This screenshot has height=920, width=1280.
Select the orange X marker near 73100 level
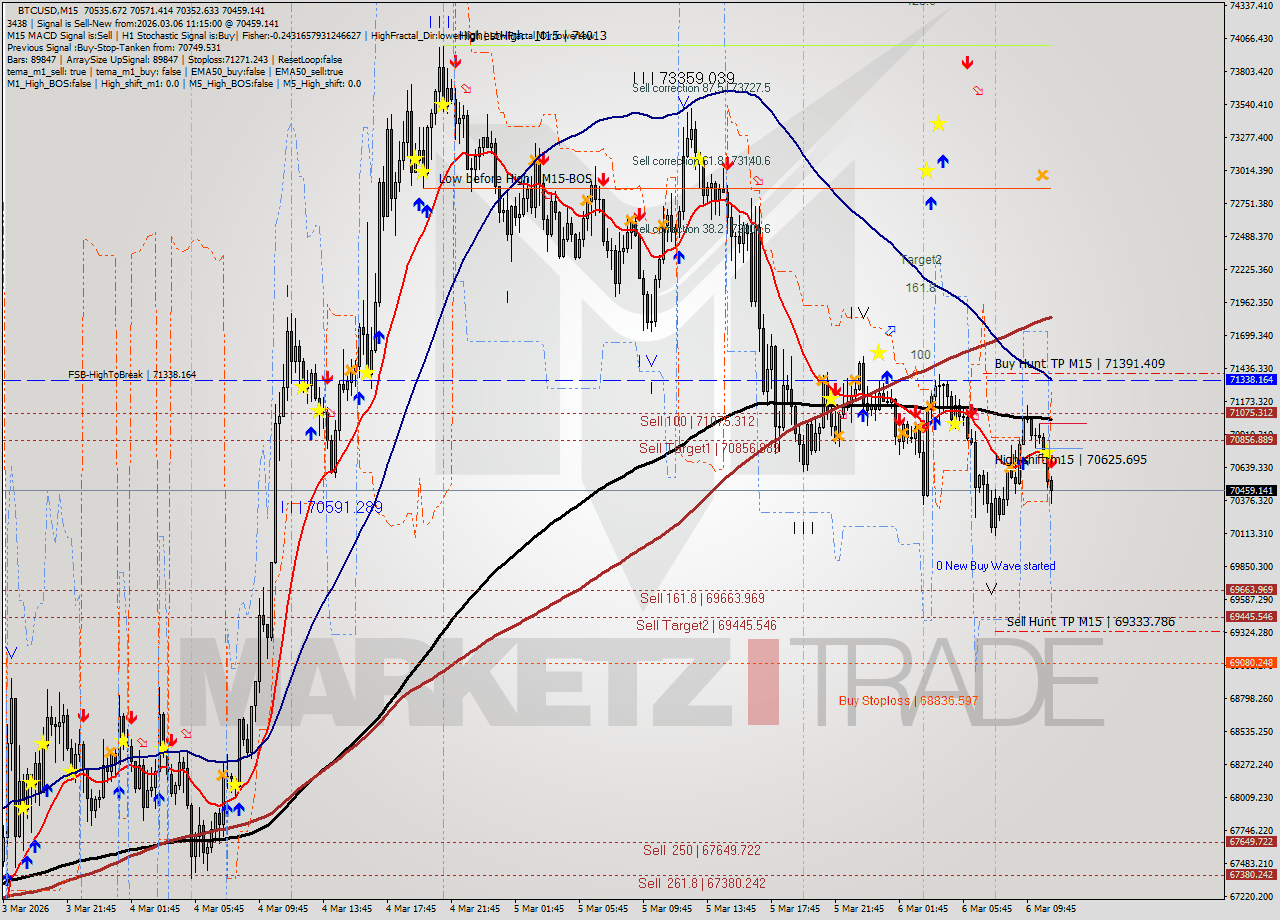[x=1042, y=176]
